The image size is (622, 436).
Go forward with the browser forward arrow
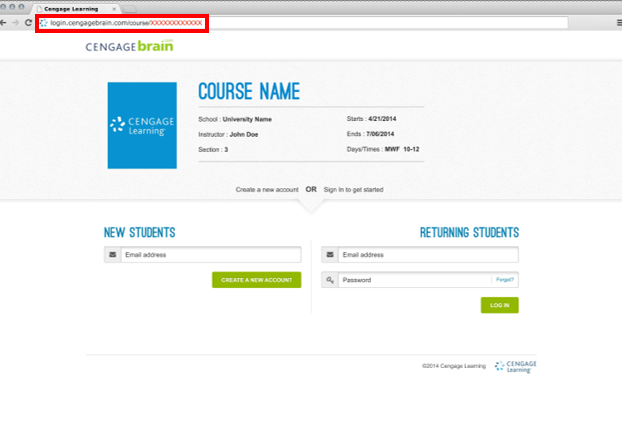coord(15,23)
